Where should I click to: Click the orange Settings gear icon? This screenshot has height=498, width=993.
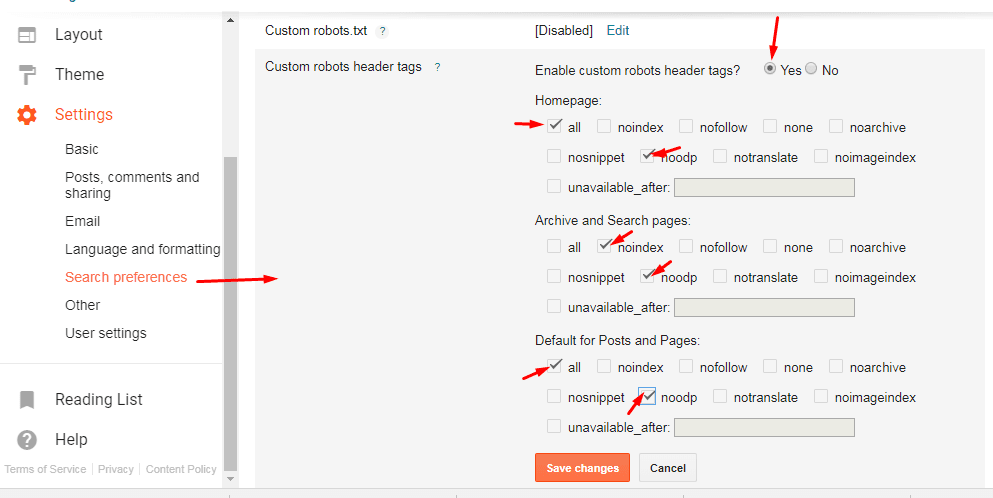tap(27, 115)
